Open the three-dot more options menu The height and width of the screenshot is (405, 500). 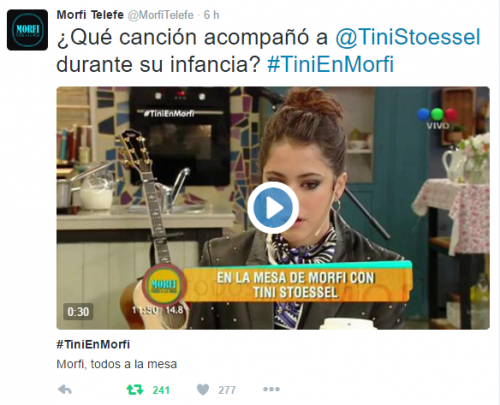271,389
